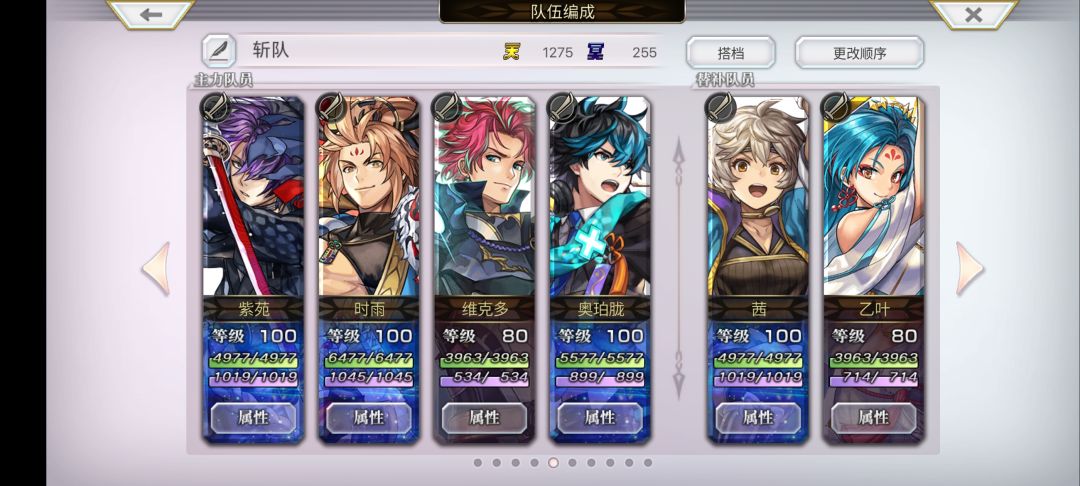Screen dimensions: 1080x486
Task: Select the 时雨 character portrait
Action: tap(368, 196)
